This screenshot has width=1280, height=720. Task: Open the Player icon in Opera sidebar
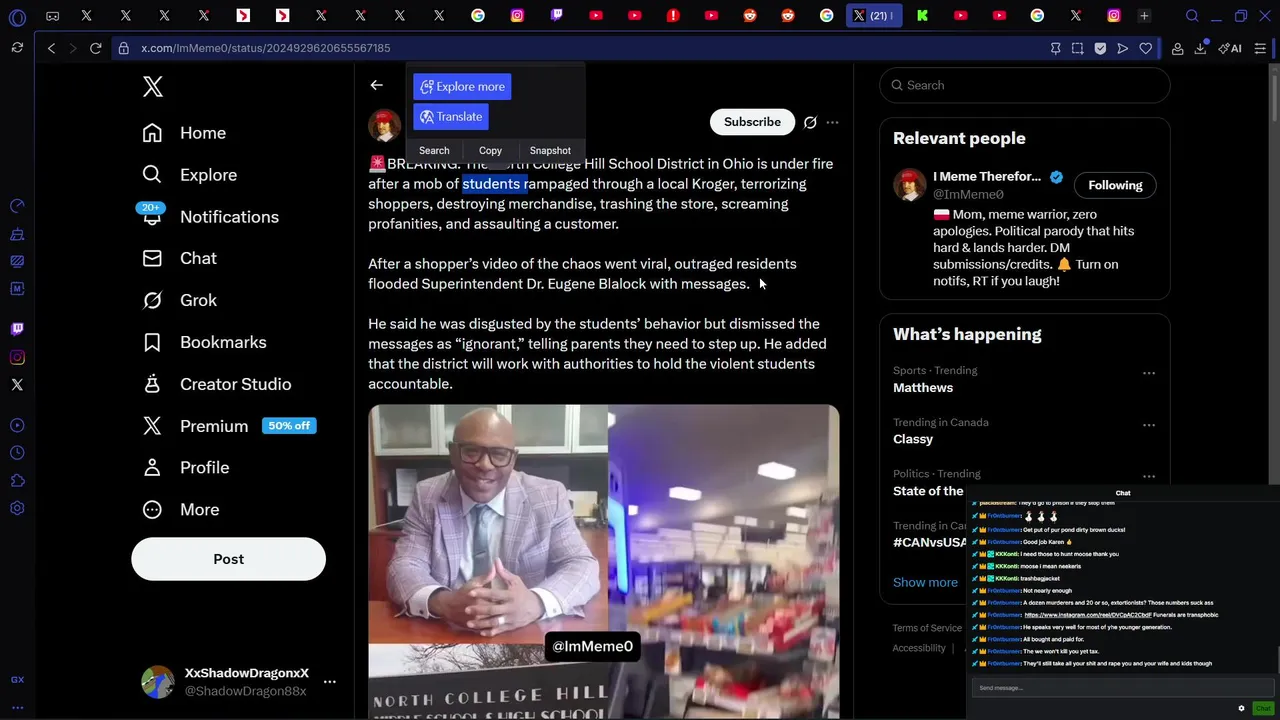coord(17,425)
